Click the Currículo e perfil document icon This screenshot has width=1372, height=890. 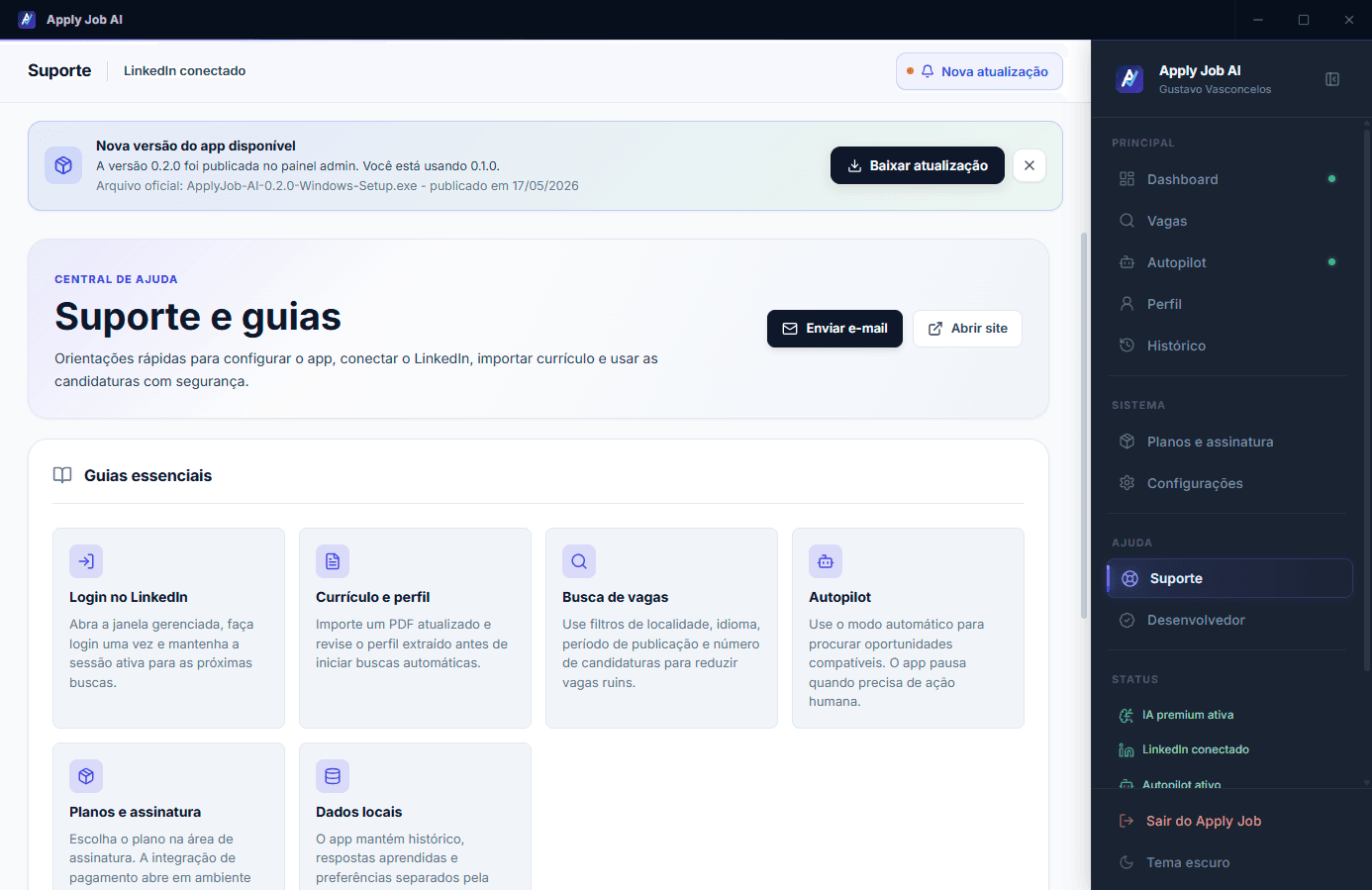(x=333, y=561)
